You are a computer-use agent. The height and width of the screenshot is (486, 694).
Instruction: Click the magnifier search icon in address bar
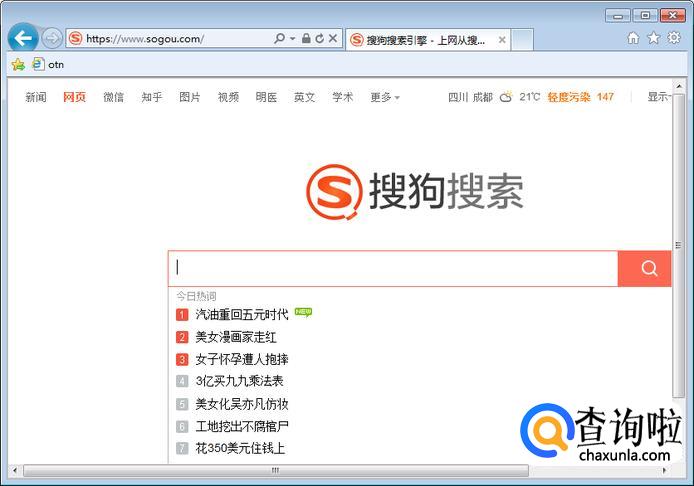click(280, 39)
